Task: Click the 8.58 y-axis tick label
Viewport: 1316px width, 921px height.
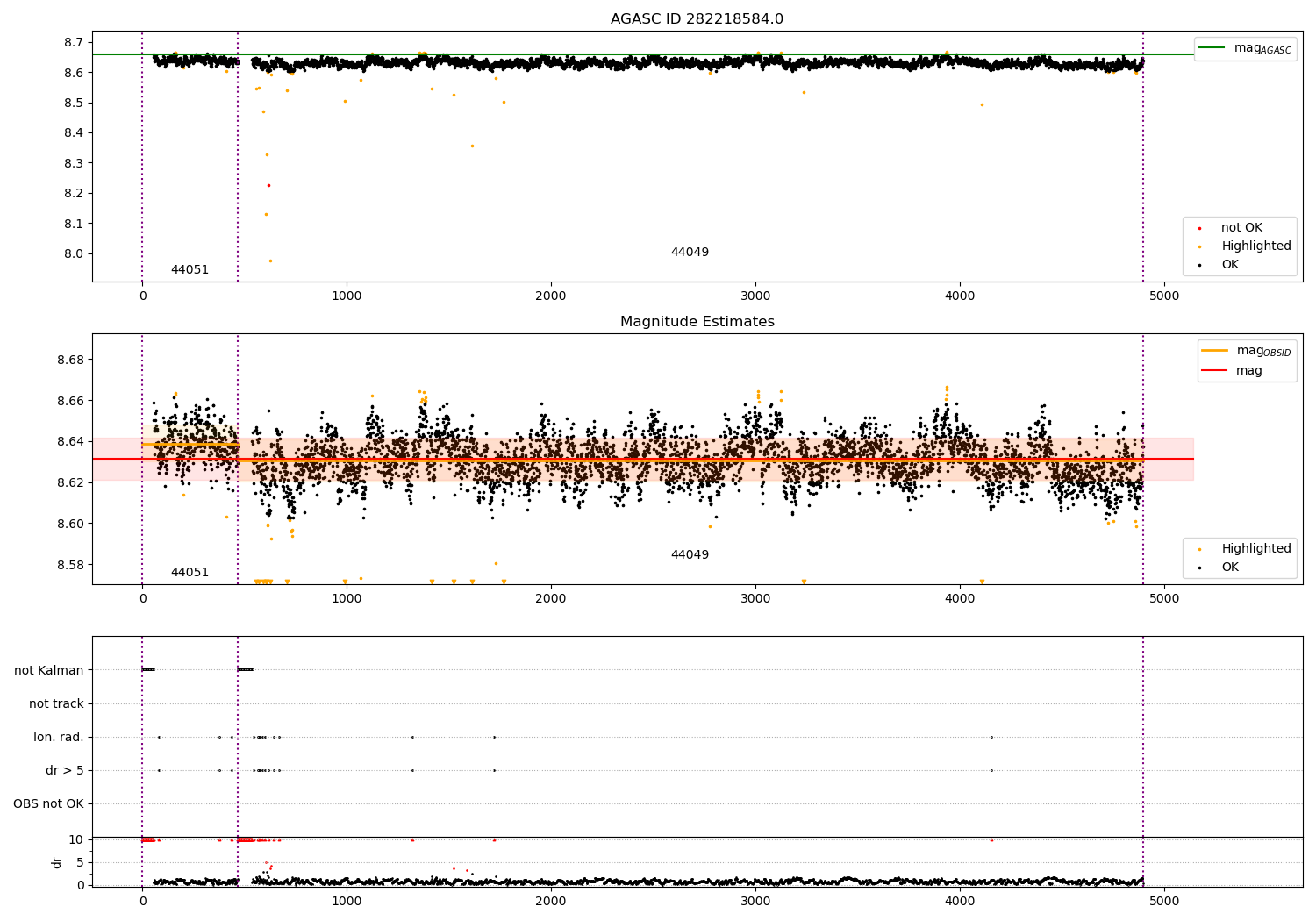Action: [70, 566]
